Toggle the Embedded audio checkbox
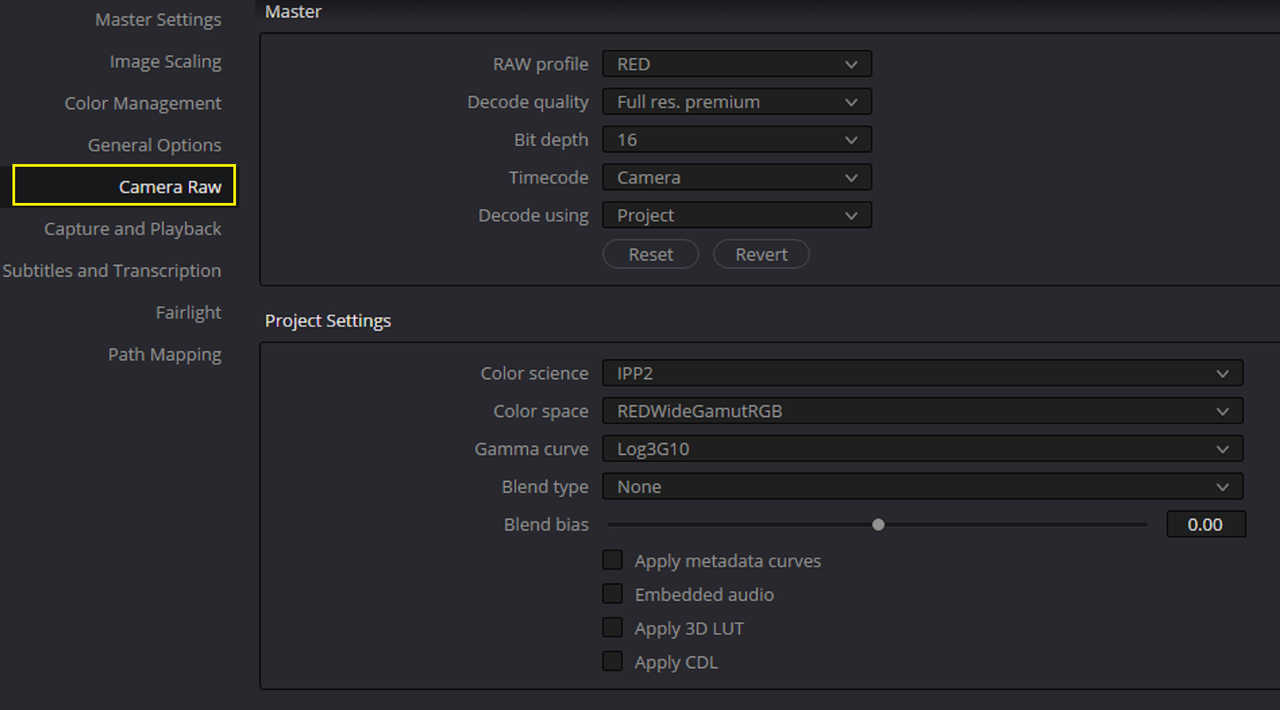The image size is (1280, 710). pyautogui.click(x=613, y=594)
